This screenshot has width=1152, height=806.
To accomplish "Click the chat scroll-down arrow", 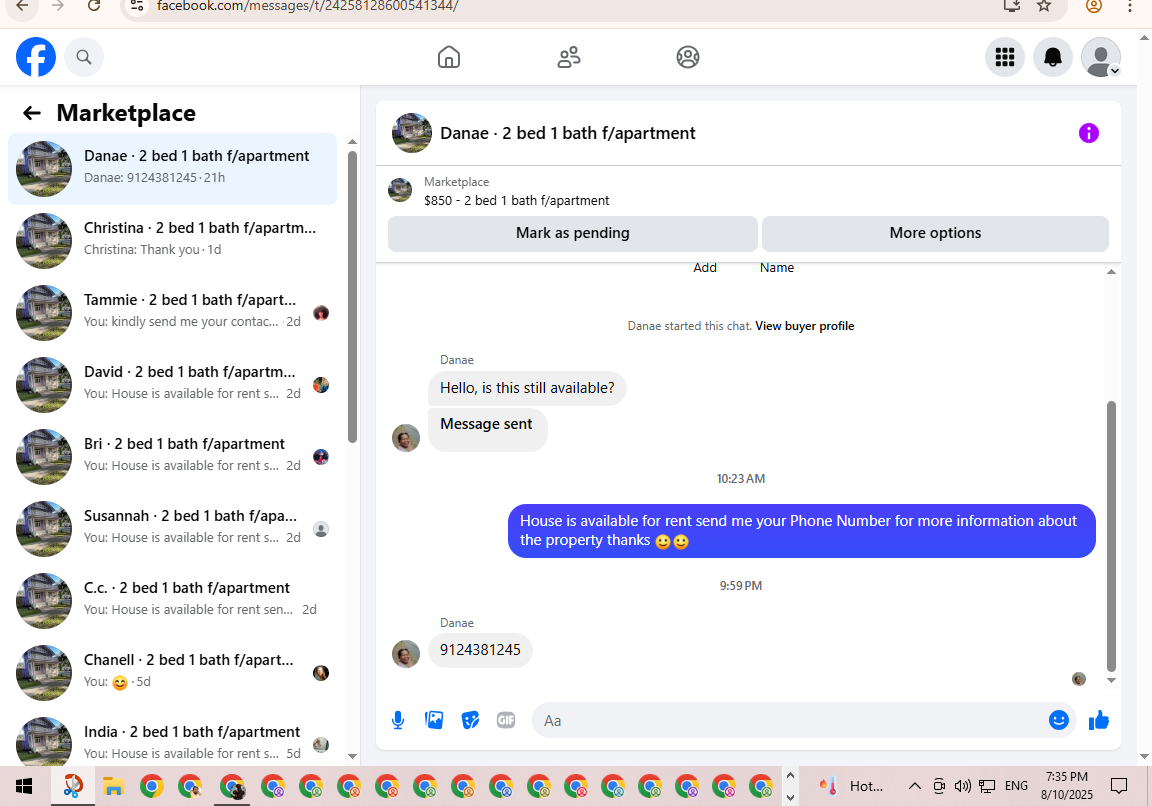I will pos(1111,680).
